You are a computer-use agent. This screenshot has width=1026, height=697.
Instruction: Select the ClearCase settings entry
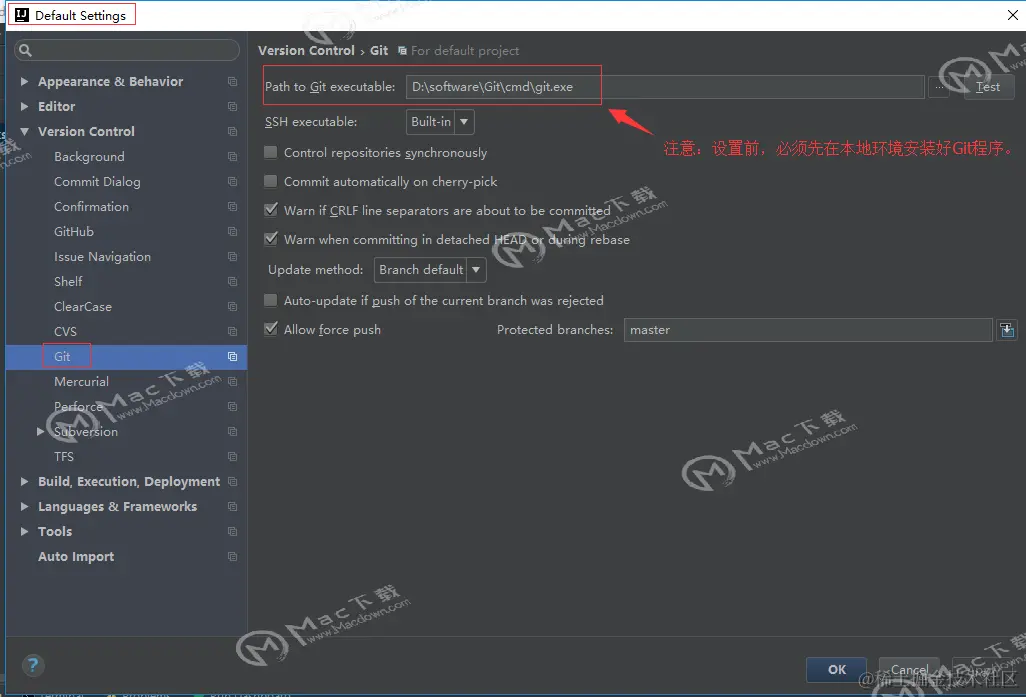point(82,306)
